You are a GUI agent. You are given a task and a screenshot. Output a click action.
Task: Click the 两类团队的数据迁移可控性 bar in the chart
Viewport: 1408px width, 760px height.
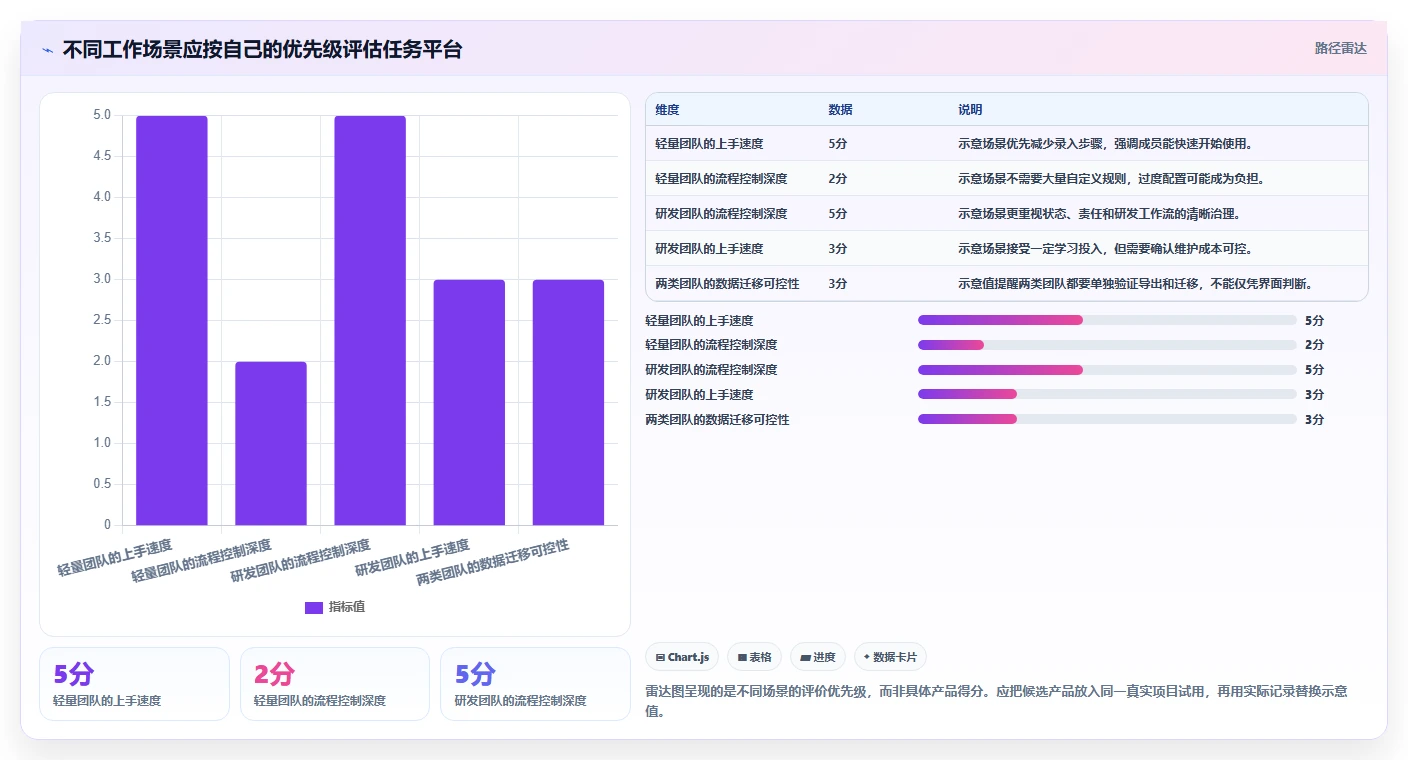568,402
